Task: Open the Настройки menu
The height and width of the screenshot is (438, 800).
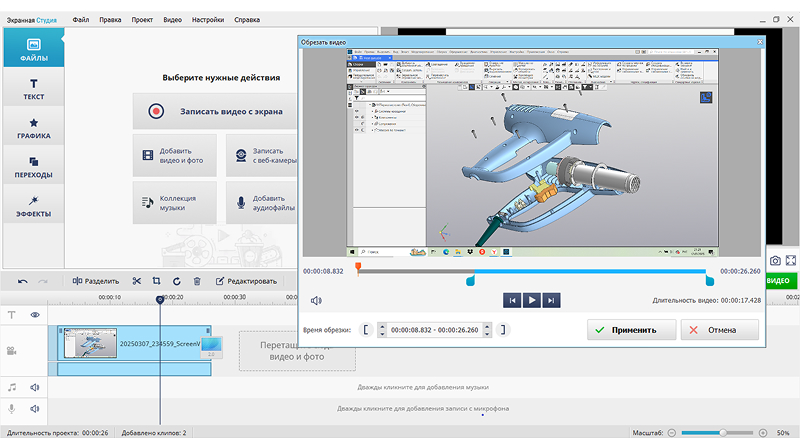Action: 208,20
